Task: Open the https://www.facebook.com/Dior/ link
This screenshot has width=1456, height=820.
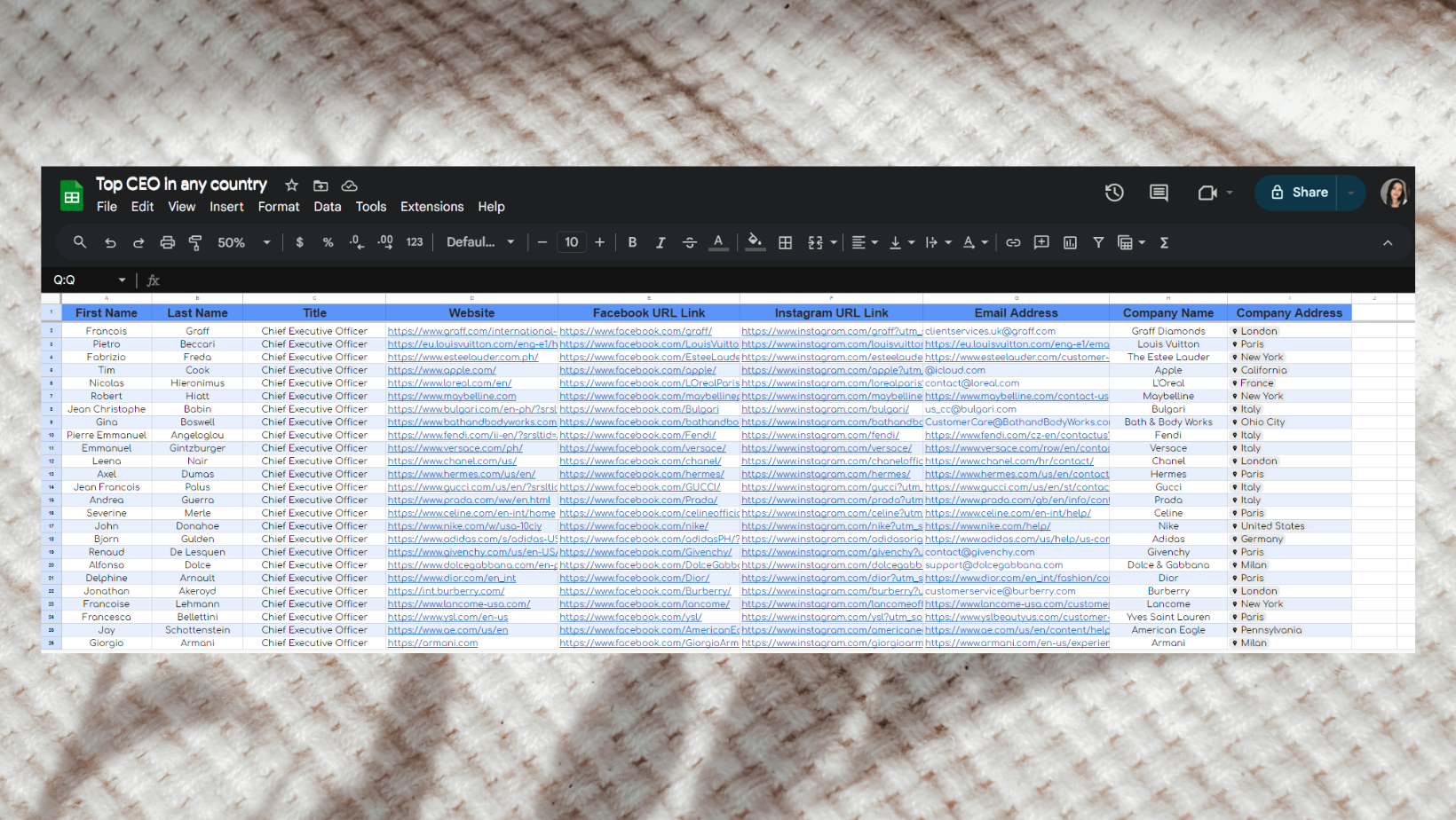Action: [x=635, y=578]
